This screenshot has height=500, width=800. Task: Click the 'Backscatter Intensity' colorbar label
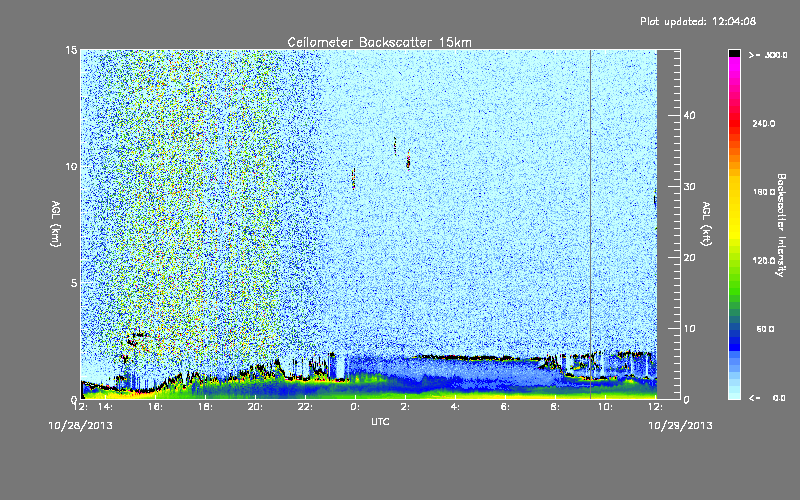pyautogui.click(x=781, y=225)
